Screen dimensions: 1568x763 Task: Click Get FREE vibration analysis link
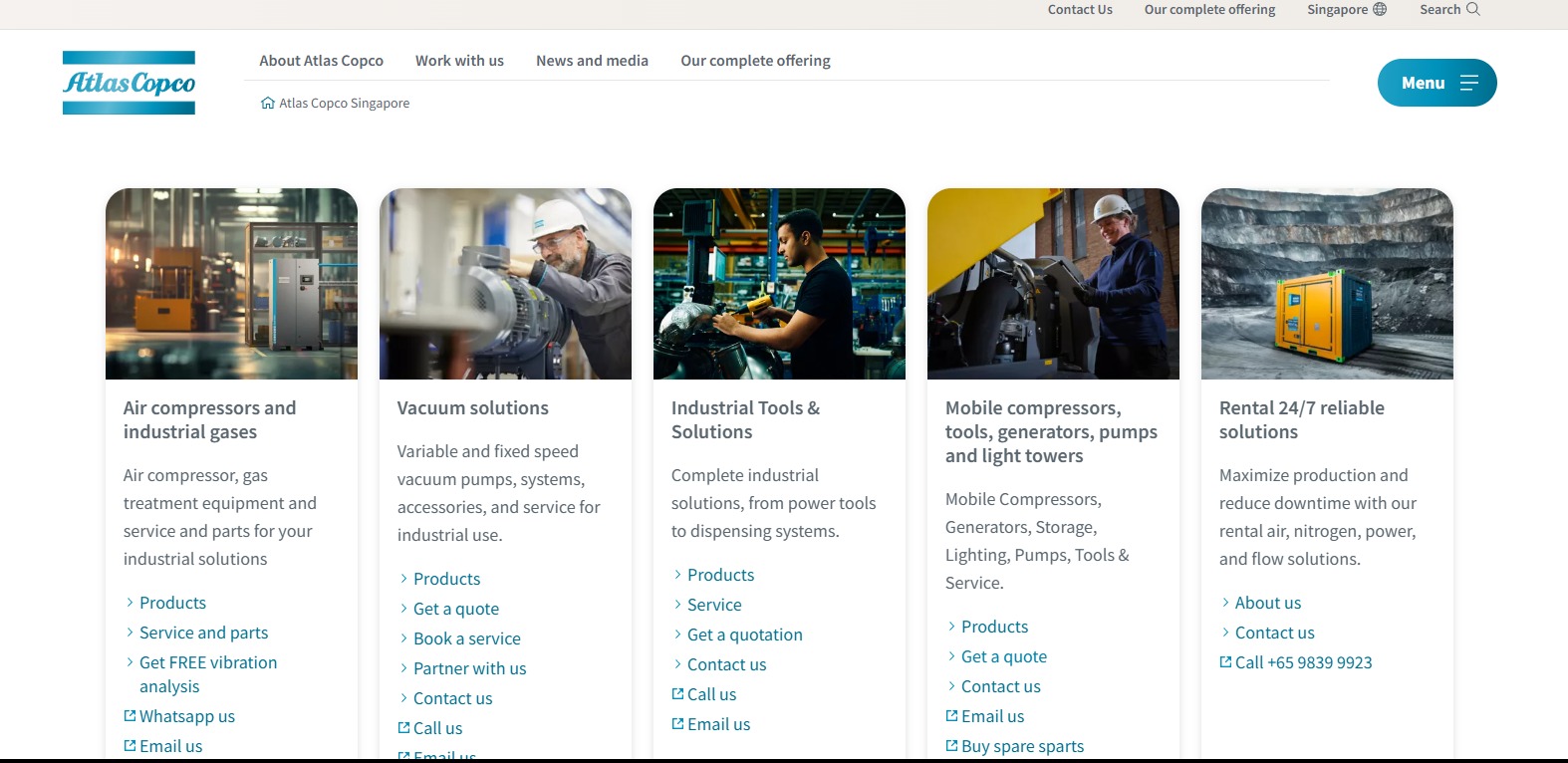tap(208, 674)
